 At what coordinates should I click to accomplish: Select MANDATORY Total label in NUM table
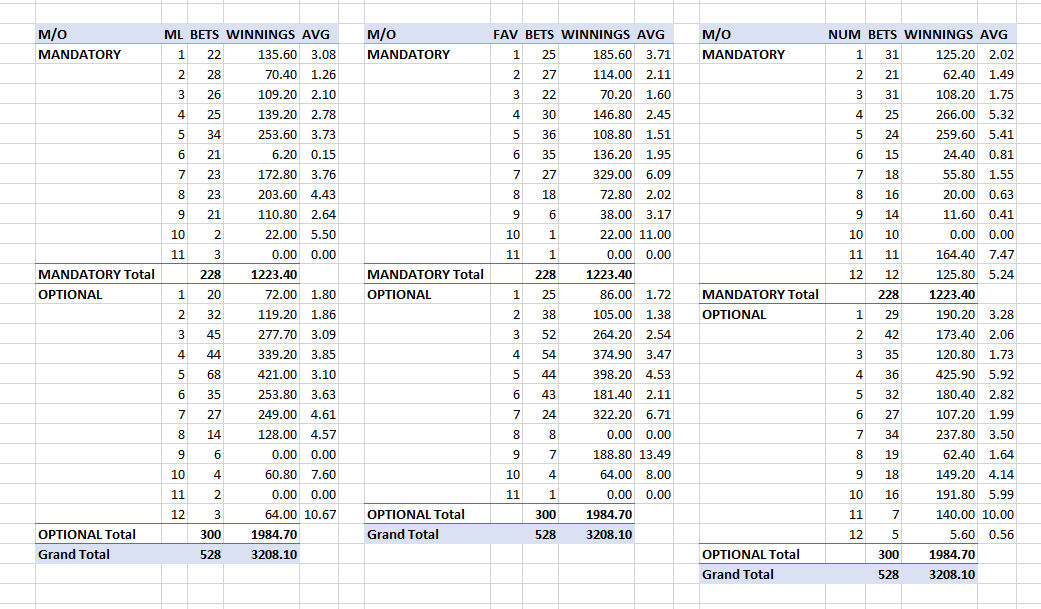tap(761, 294)
